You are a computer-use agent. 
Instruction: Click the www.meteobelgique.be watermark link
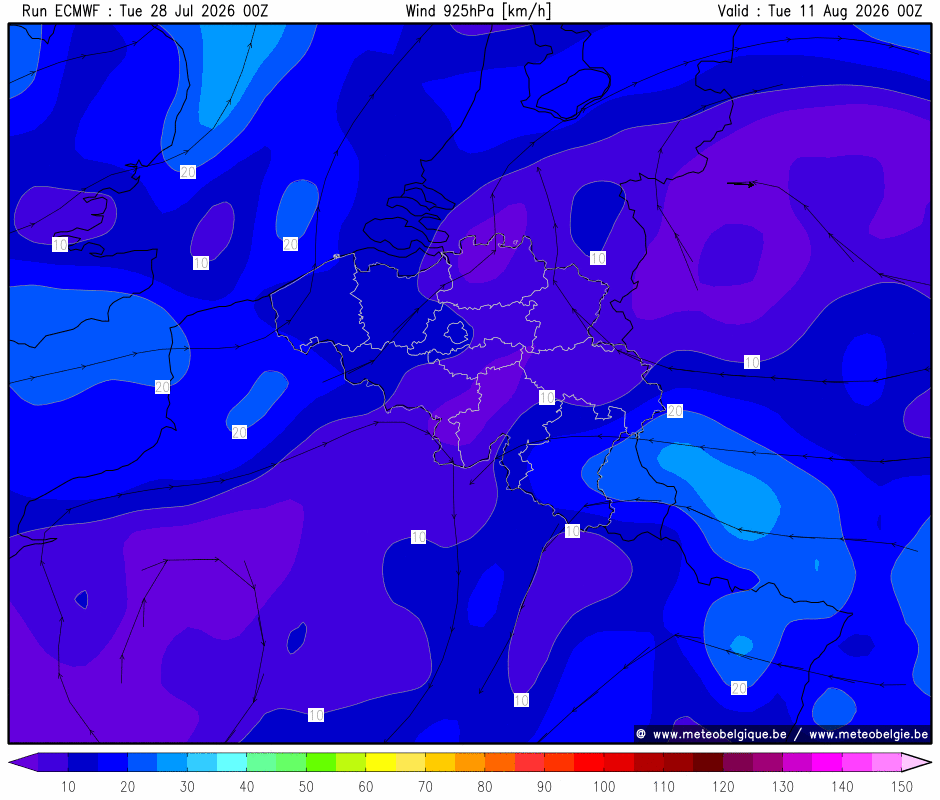719,734
